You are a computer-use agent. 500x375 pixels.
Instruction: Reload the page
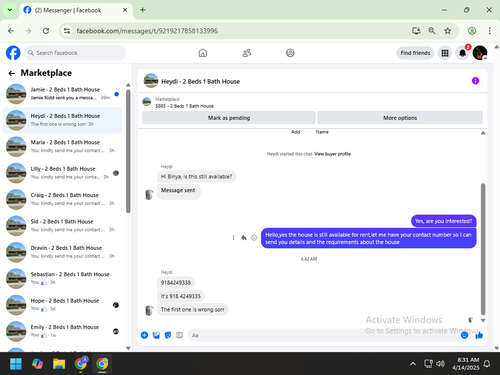point(46,31)
